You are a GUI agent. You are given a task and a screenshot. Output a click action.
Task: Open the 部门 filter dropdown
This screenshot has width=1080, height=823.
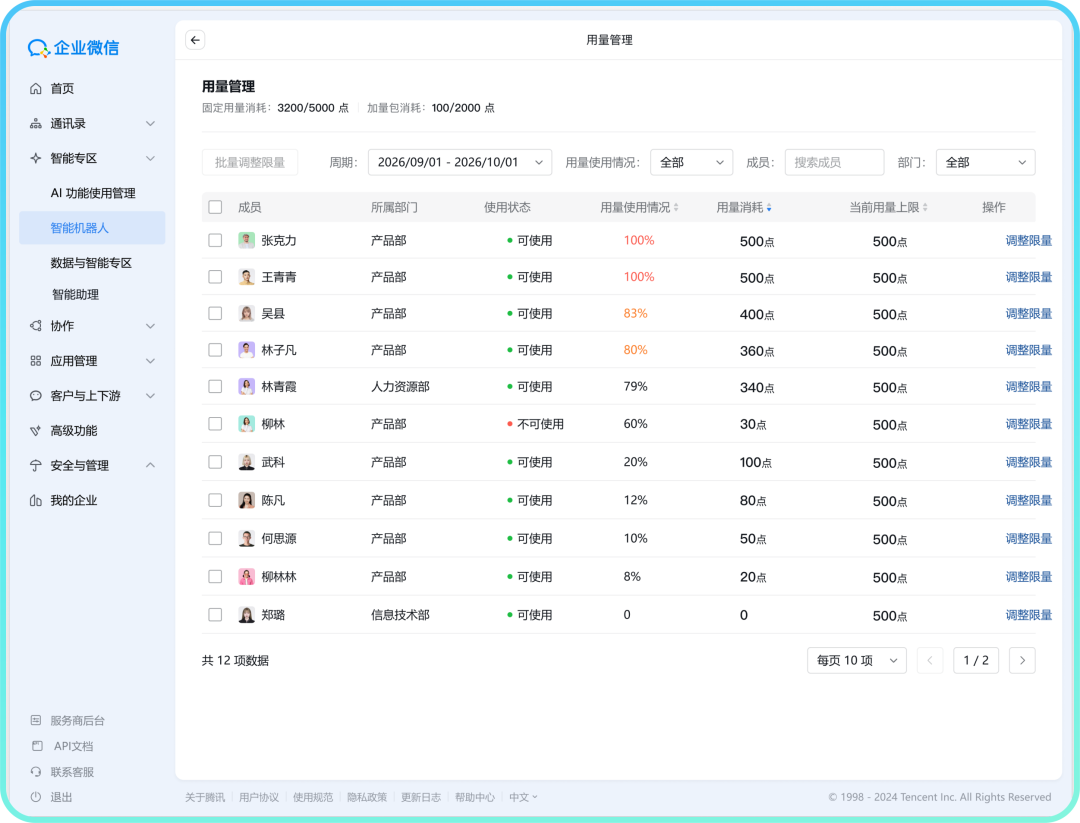pos(985,163)
